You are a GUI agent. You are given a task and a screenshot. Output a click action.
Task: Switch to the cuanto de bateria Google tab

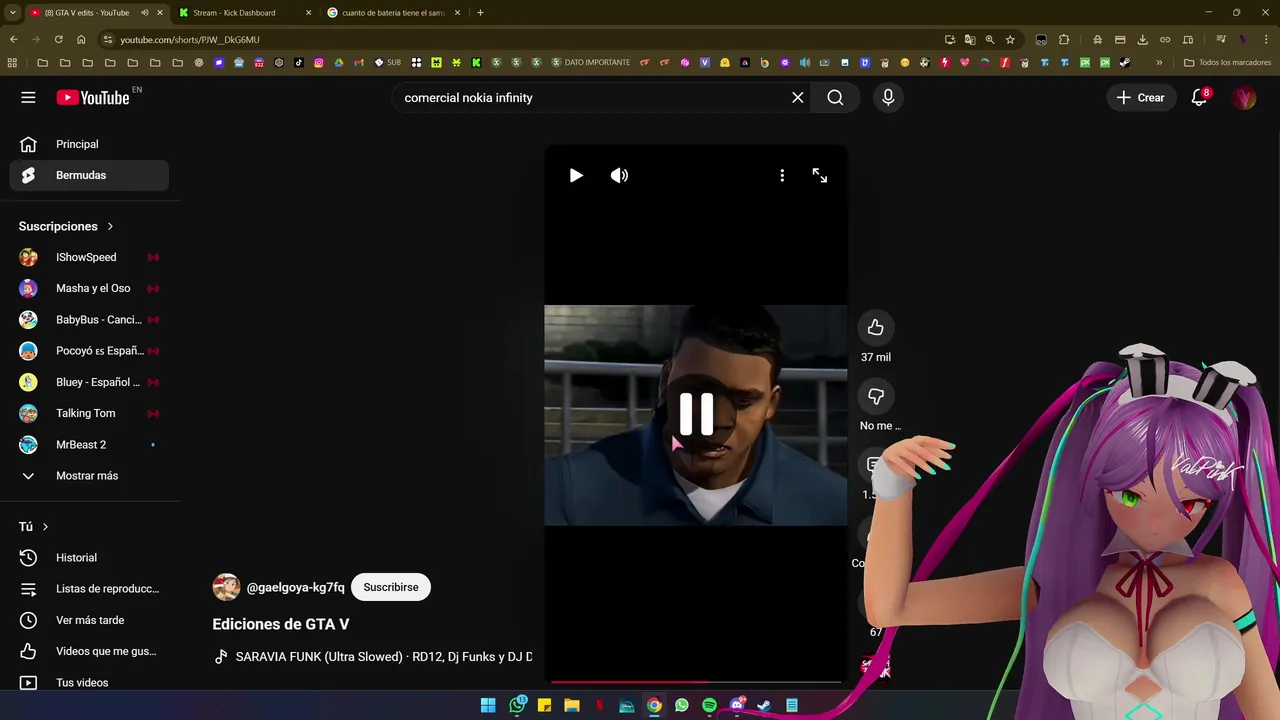[393, 13]
